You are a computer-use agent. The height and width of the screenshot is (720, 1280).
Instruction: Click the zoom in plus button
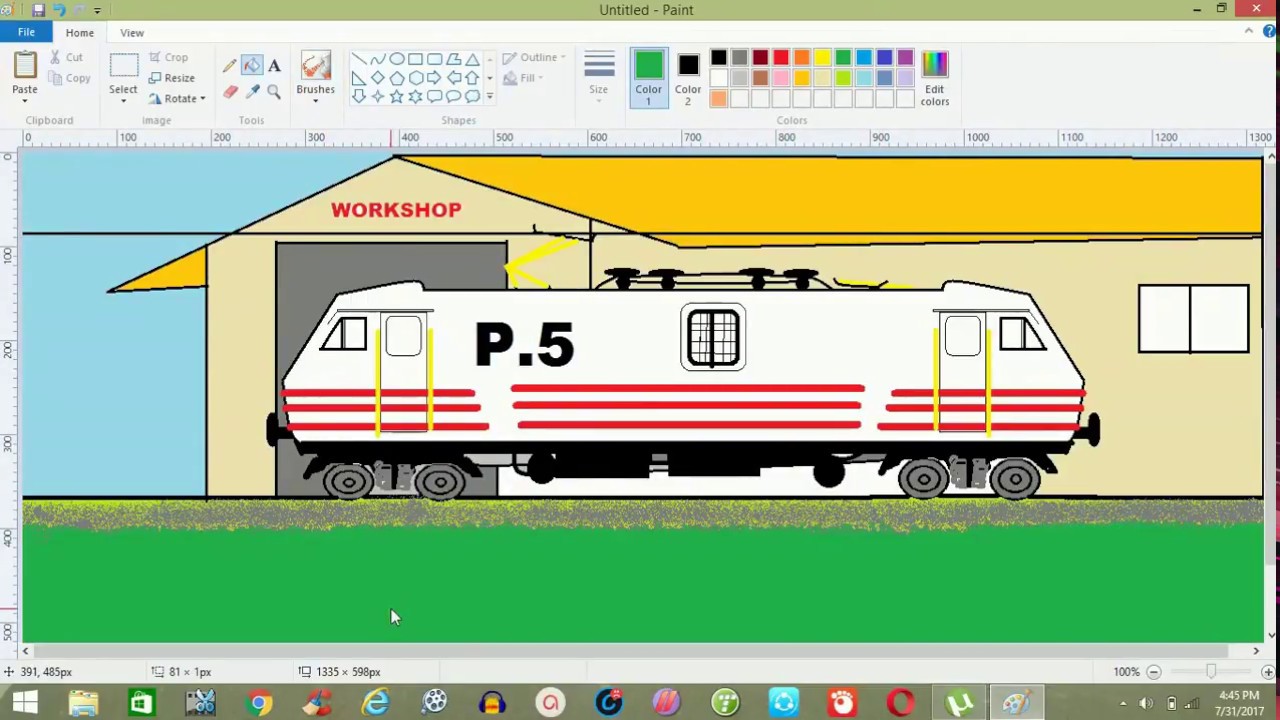1268,672
